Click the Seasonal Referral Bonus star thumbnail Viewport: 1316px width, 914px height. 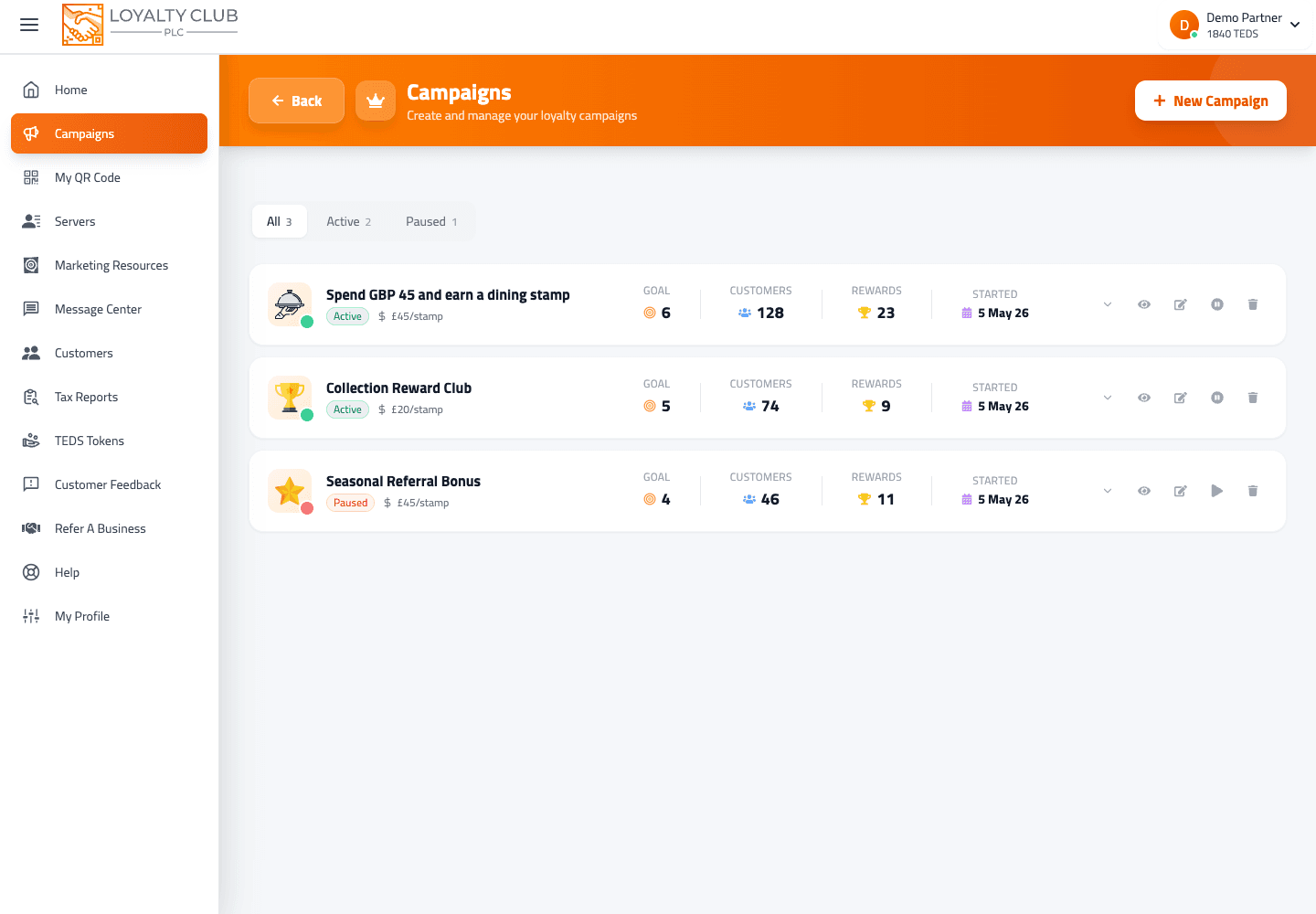[x=290, y=491]
